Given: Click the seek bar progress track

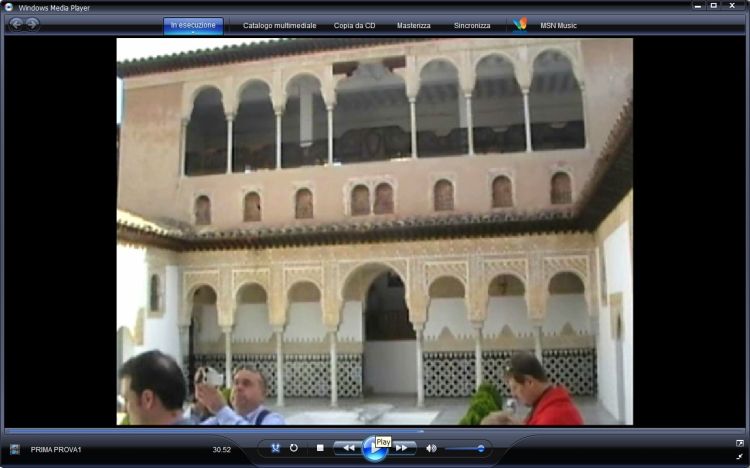Looking at the screenshot, I should [375, 432].
